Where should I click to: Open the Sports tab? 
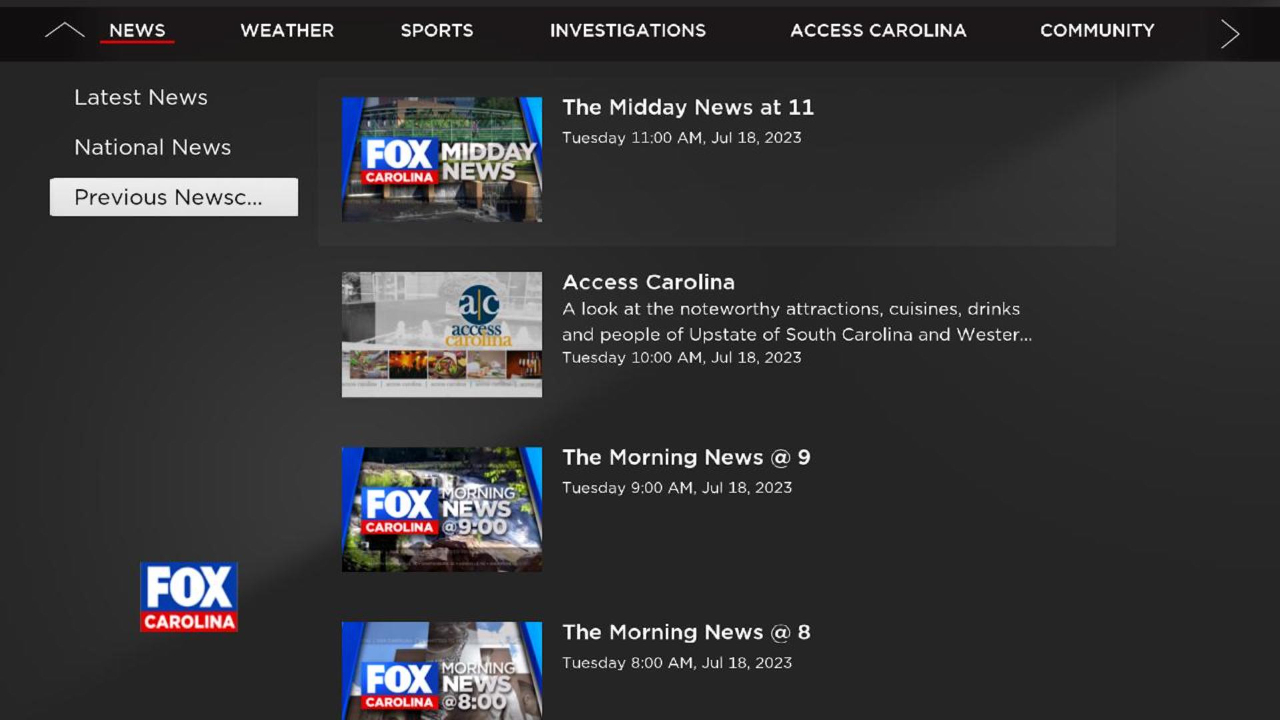point(437,31)
